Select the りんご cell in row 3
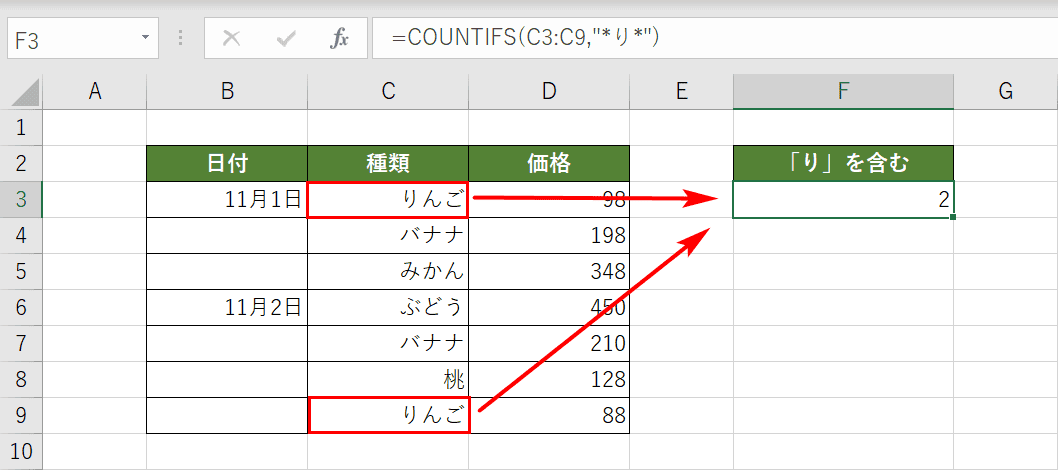 click(388, 200)
